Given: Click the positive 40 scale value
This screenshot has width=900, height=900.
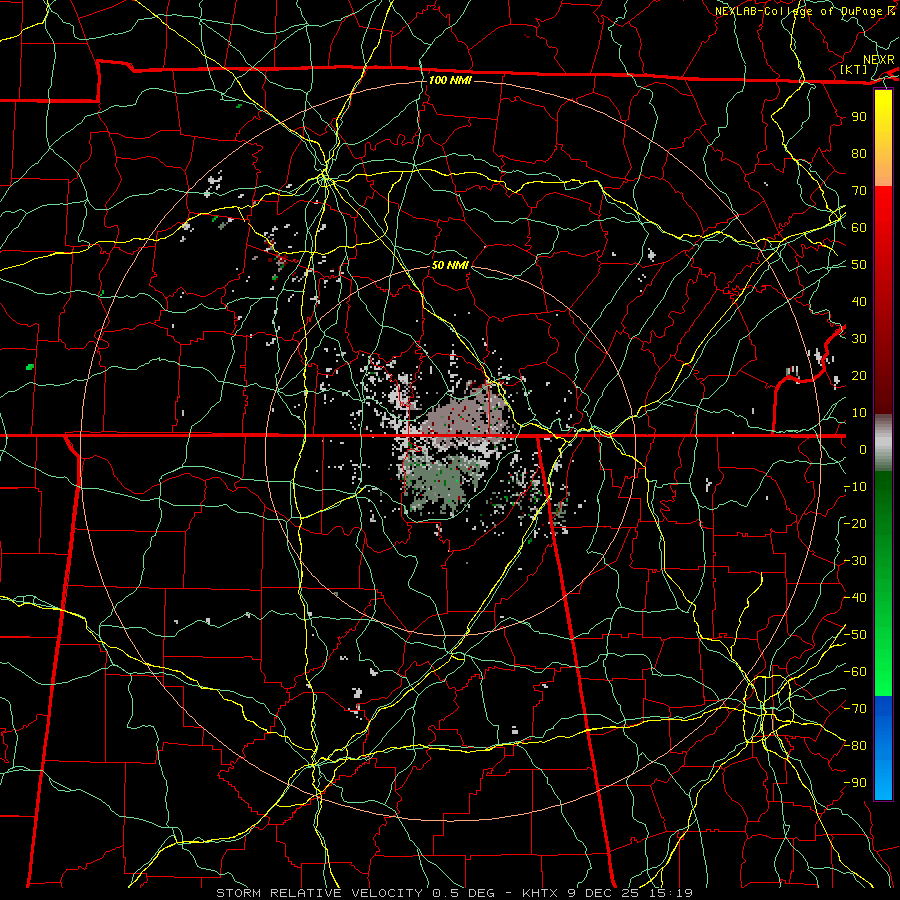Looking at the screenshot, I should coord(859,302).
